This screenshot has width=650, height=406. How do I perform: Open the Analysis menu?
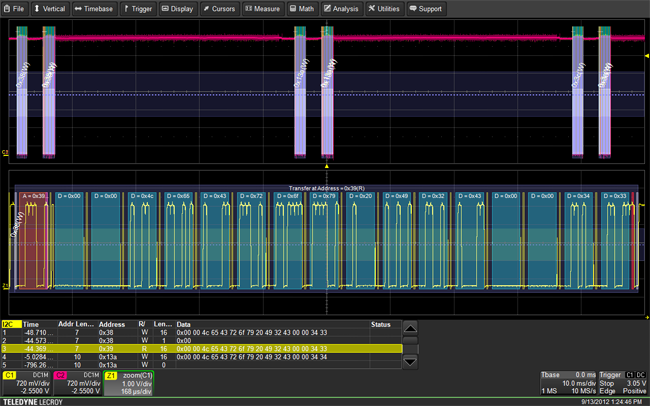[341, 8]
